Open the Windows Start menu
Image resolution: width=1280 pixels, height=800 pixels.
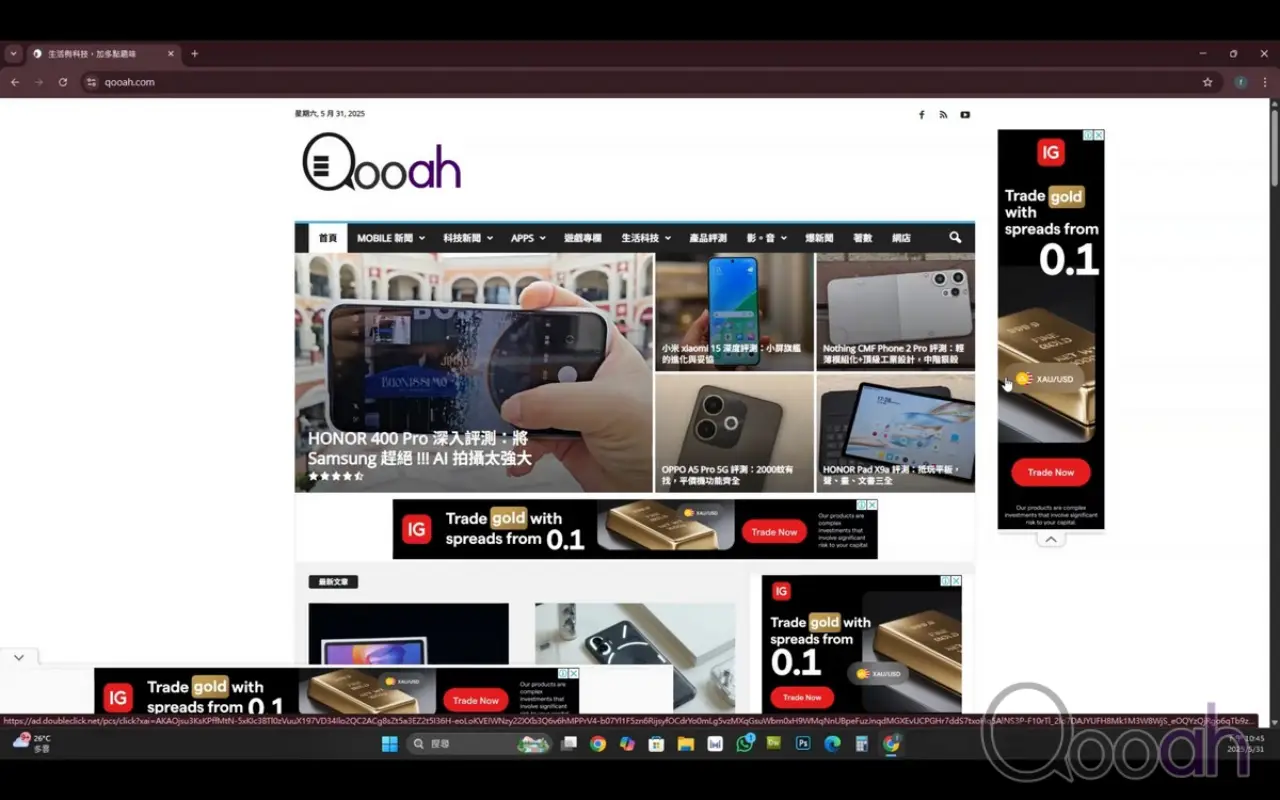[390, 744]
